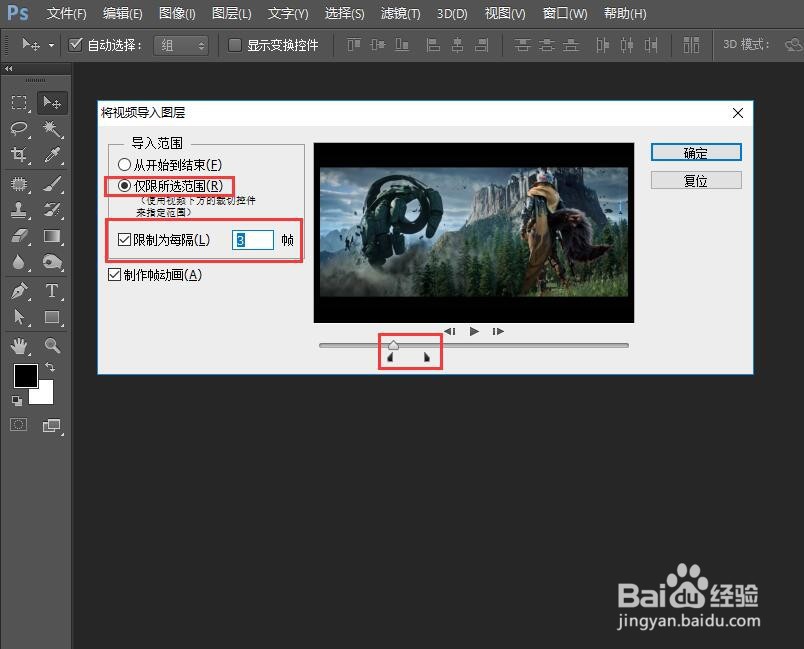Select the Magic Wand tool
Viewport: 804px width, 649px height.
[x=52, y=128]
